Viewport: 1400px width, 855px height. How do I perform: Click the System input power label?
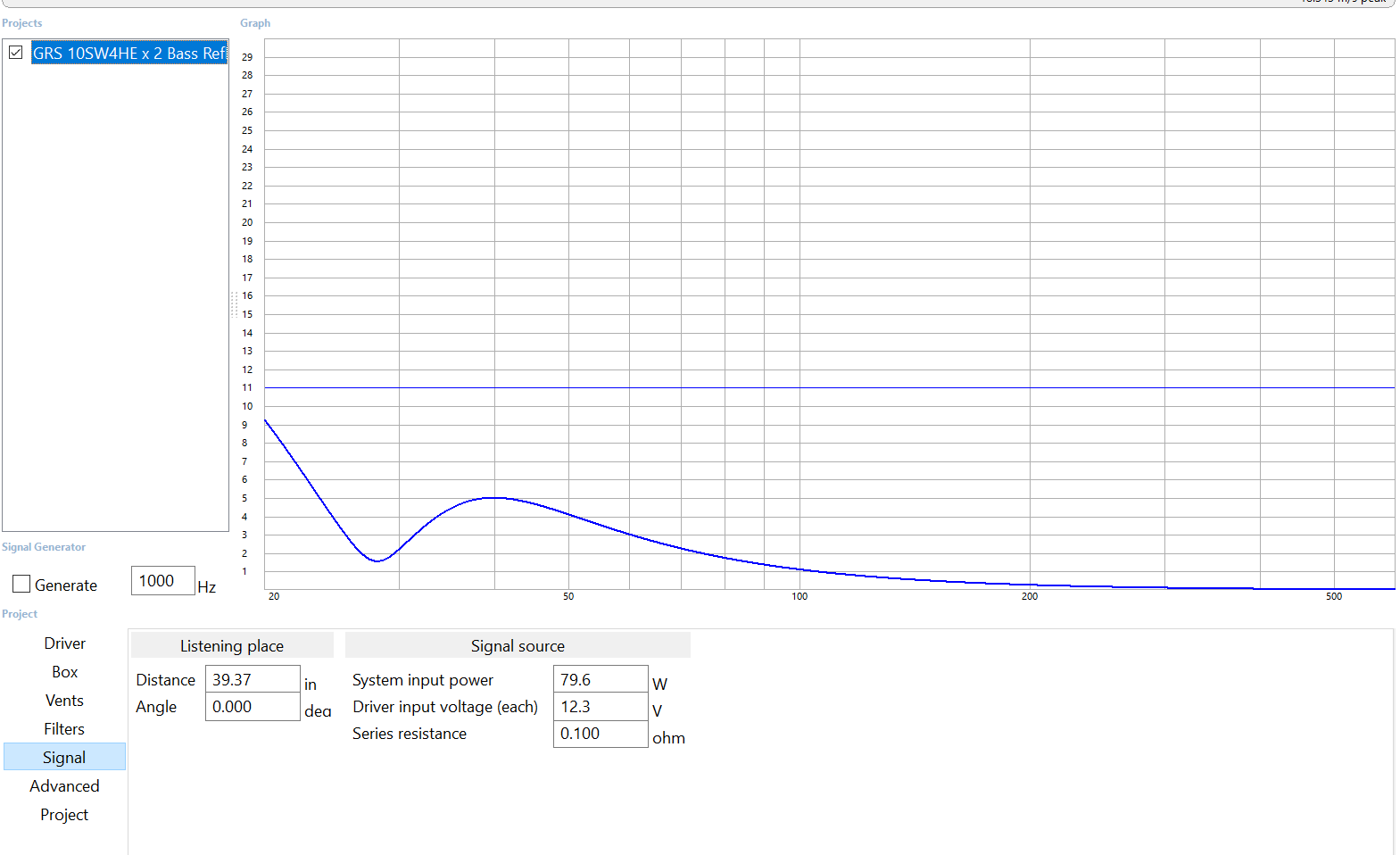tap(422, 680)
